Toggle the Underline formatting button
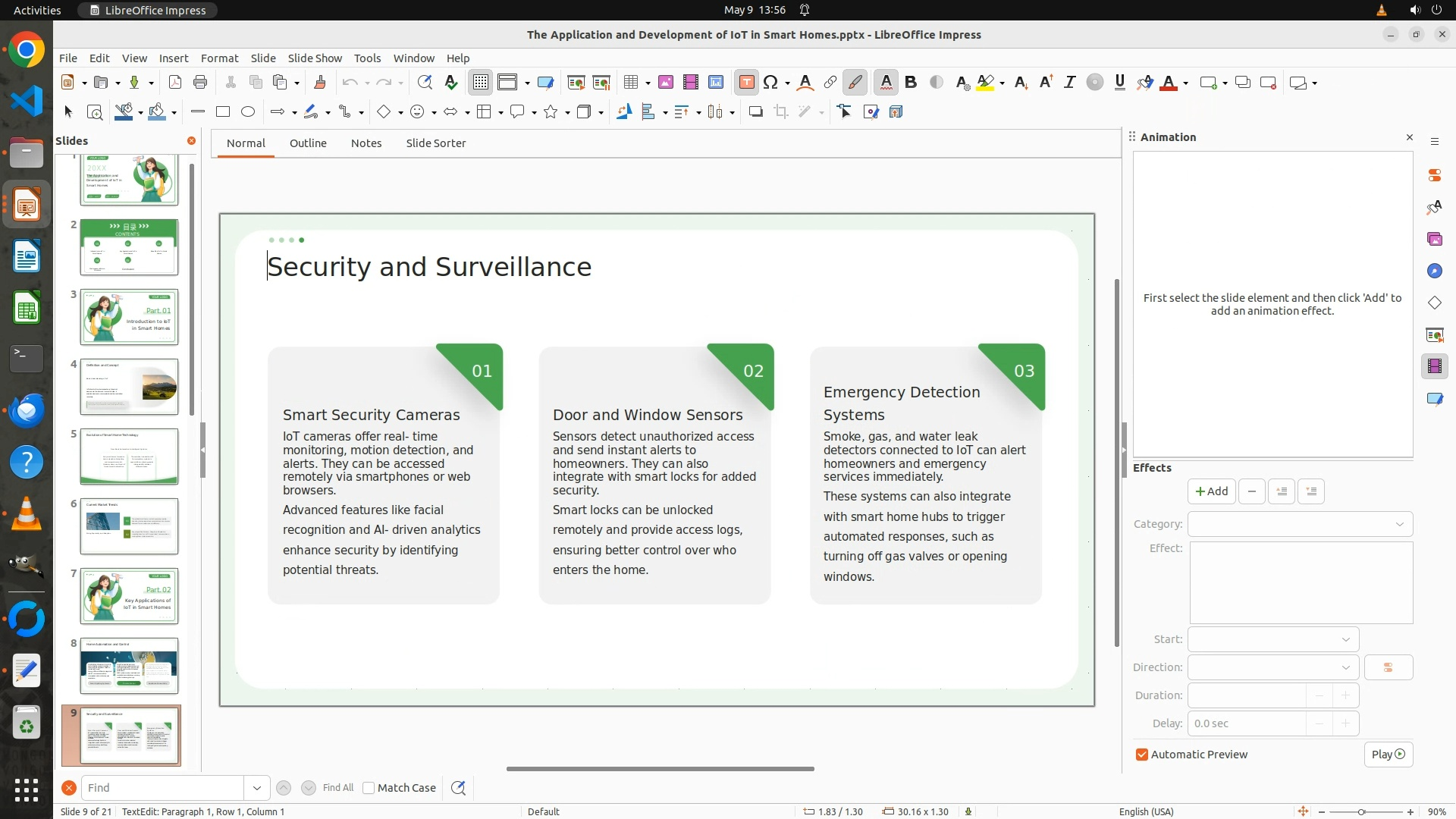Screen dimensions: 1456x819 [1119, 83]
